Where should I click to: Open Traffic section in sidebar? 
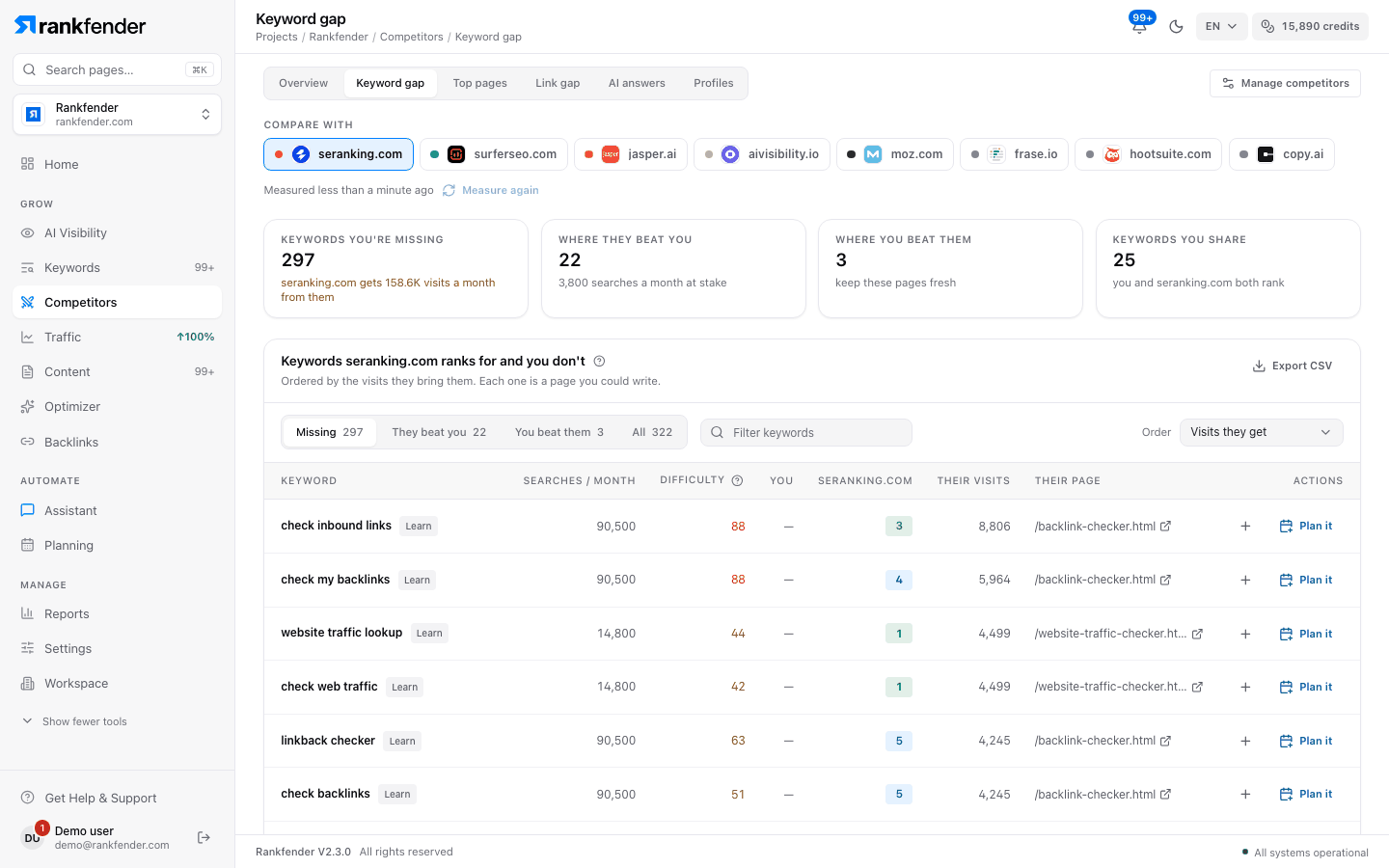pyautogui.click(x=117, y=337)
